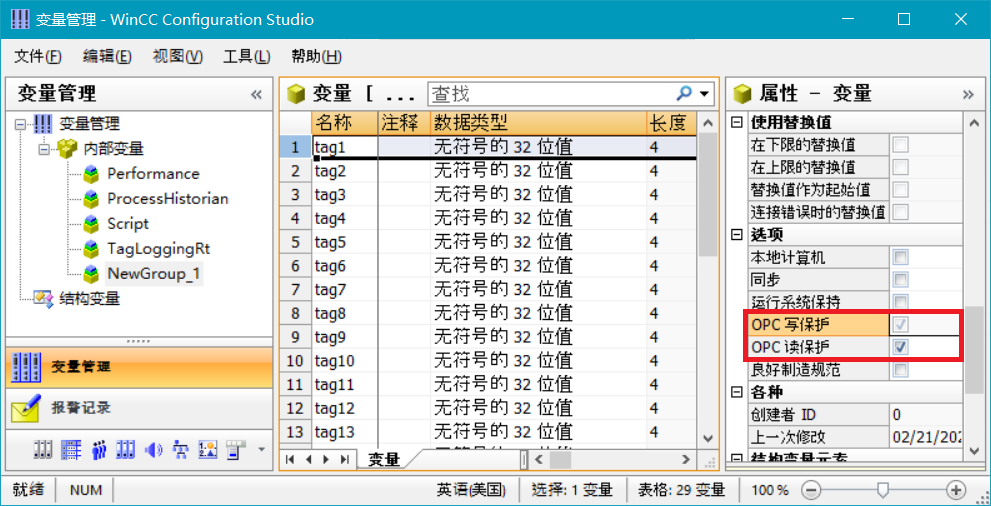Select the Performance tag group
The image size is (991, 506).
153,174
